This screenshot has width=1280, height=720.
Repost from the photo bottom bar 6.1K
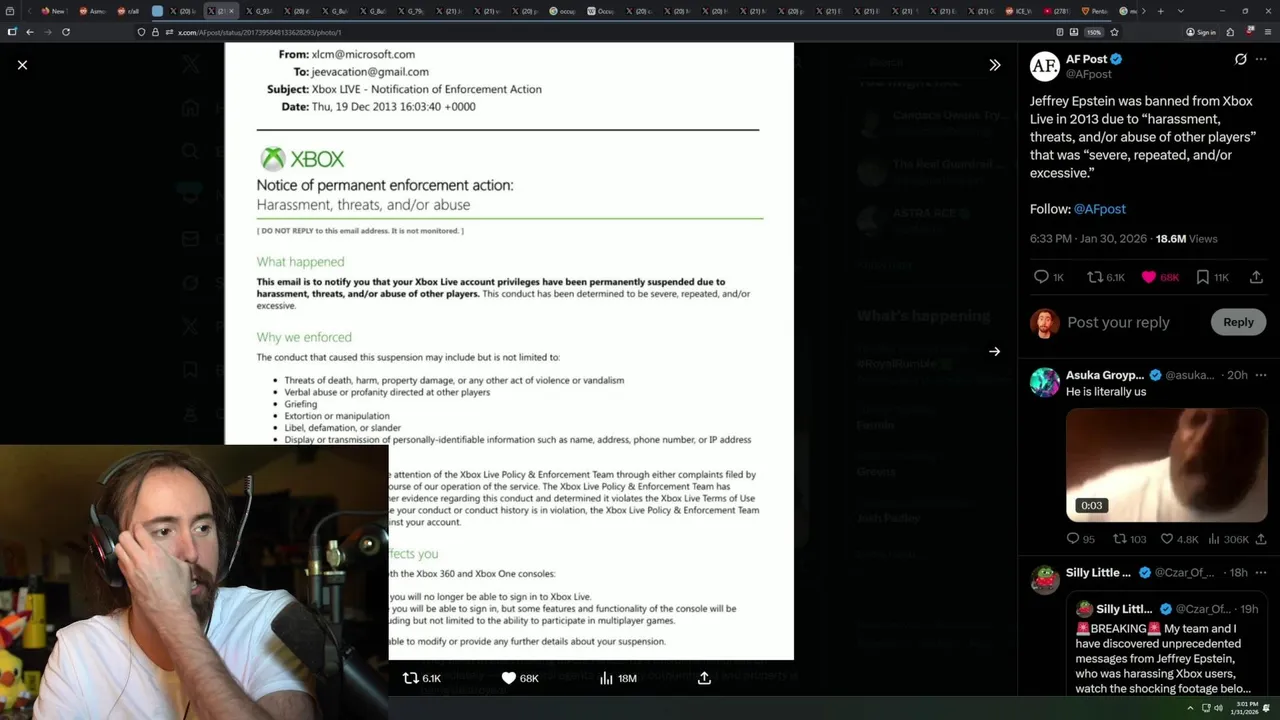tap(421, 678)
